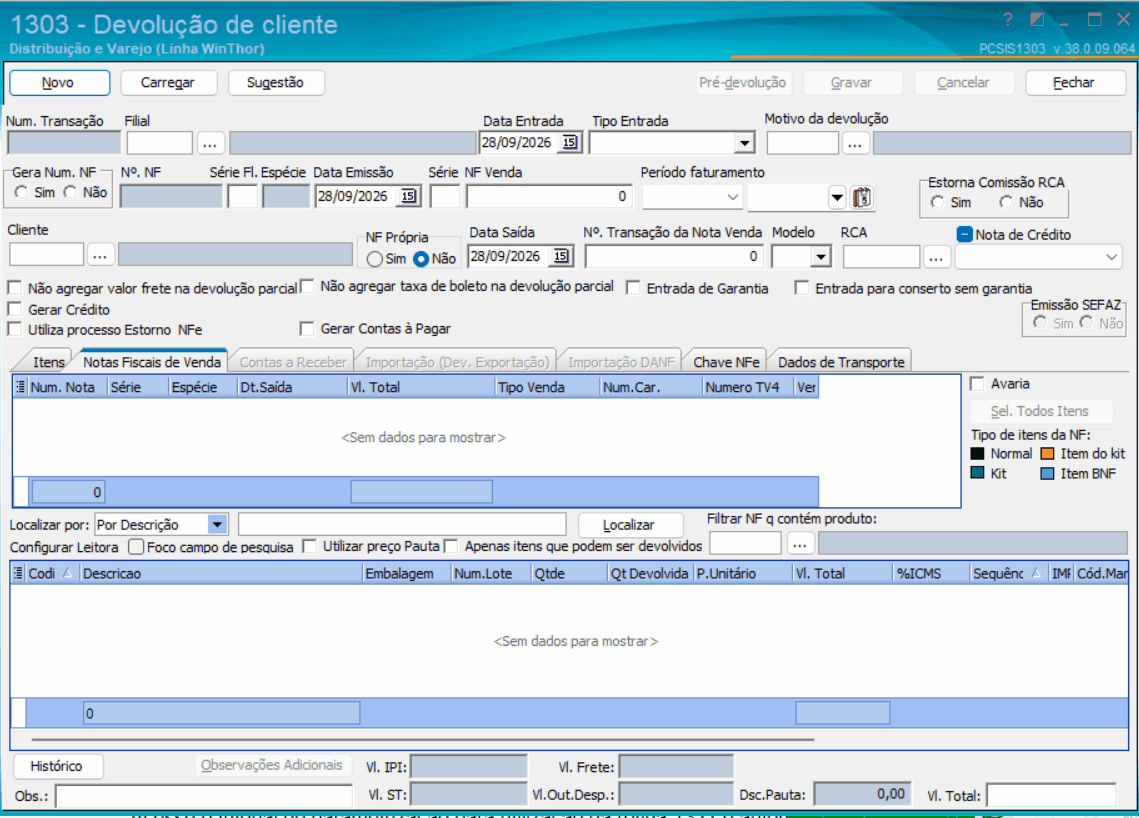Click the Vl. Total column header in Notas grid
The width and height of the screenshot is (1139, 818).
point(421,387)
